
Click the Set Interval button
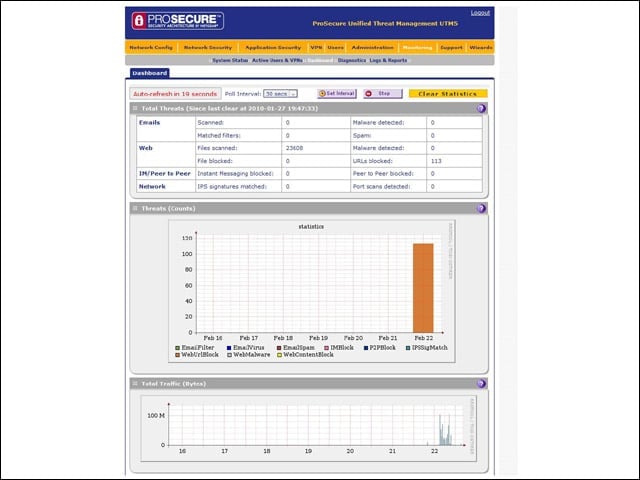(x=337, y=93)
